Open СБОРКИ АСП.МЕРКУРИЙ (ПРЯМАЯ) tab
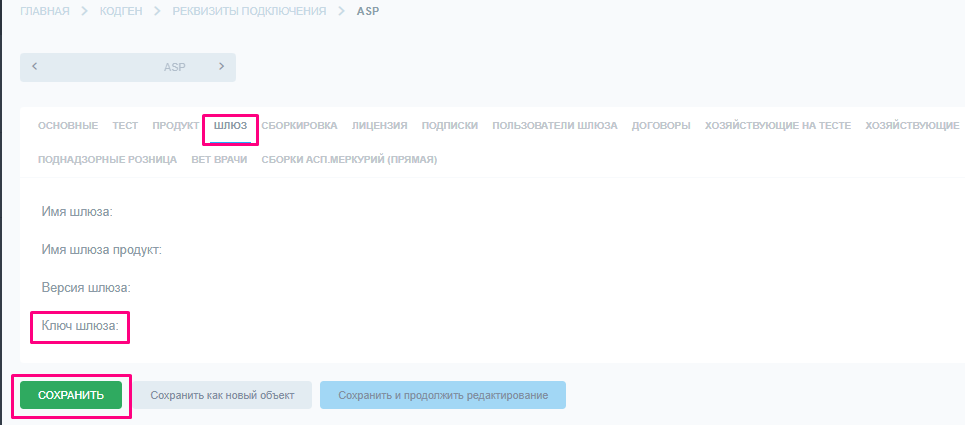This screenshot has height=425, width=965. click(349, 160)
